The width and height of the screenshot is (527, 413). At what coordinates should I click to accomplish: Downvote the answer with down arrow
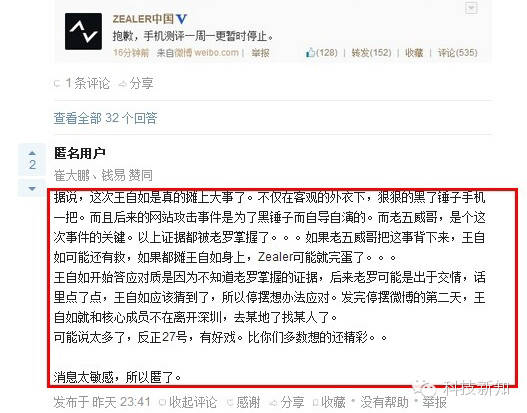[x=32, y=189]
